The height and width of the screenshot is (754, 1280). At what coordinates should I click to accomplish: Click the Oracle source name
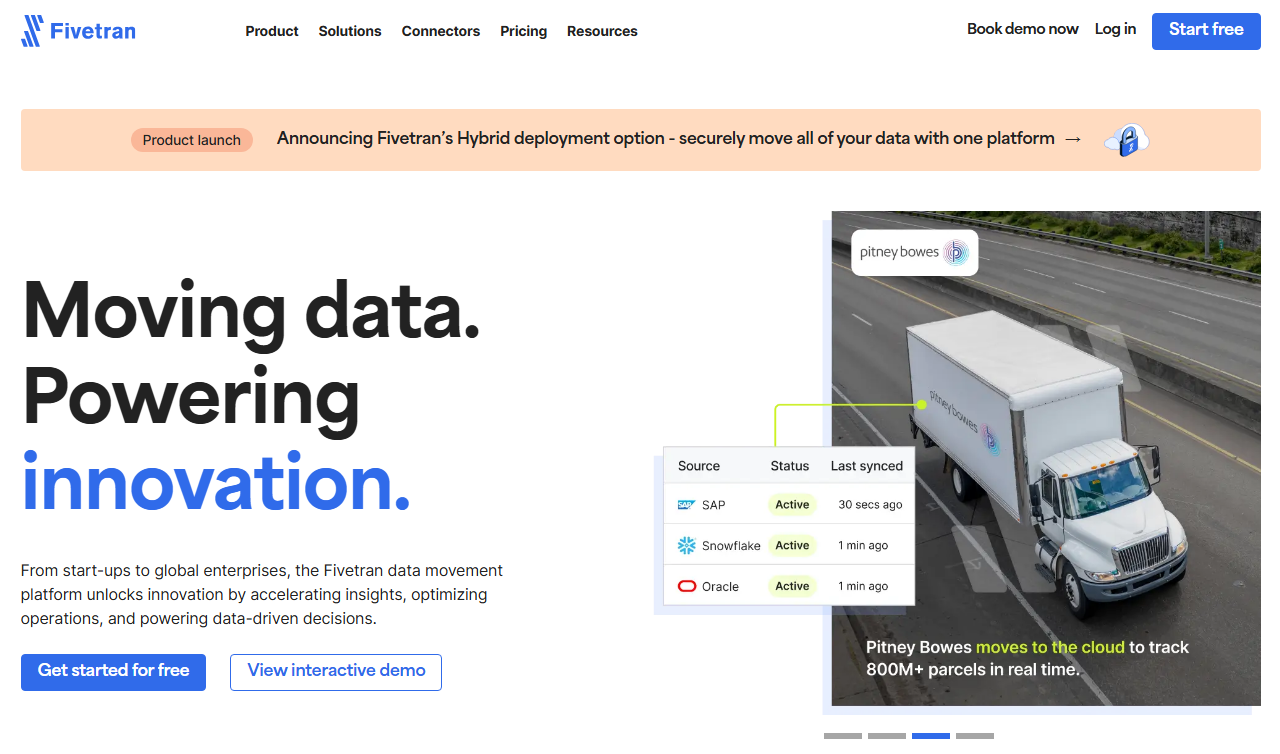720,587
